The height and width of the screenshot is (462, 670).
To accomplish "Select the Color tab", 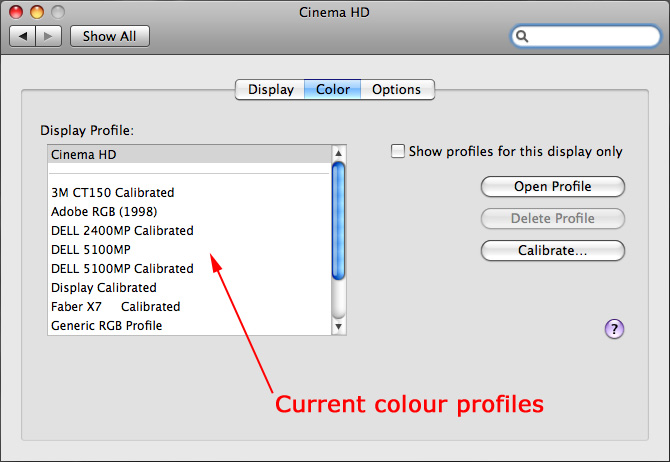I will pos(332,89).
